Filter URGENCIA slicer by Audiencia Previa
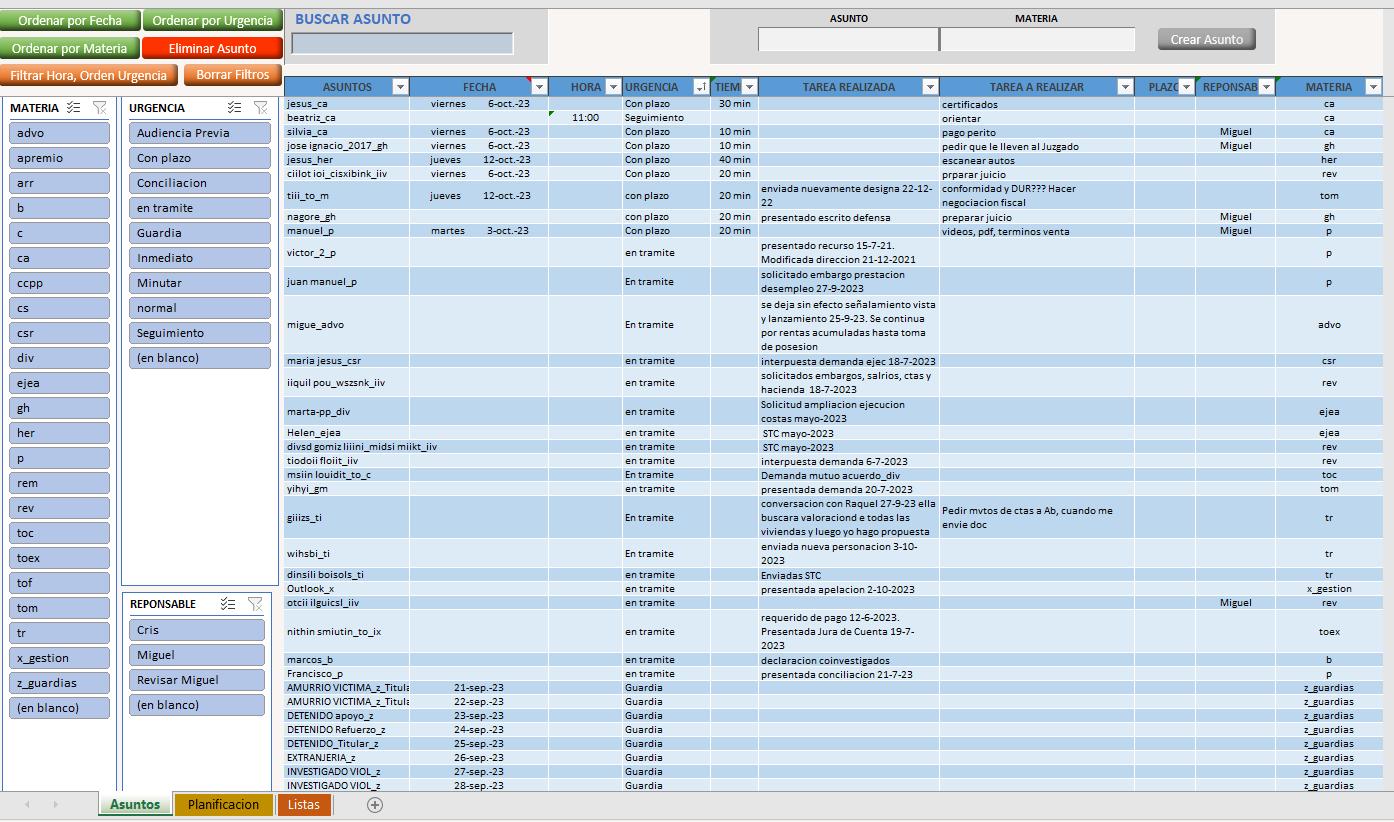 [200, 133]
